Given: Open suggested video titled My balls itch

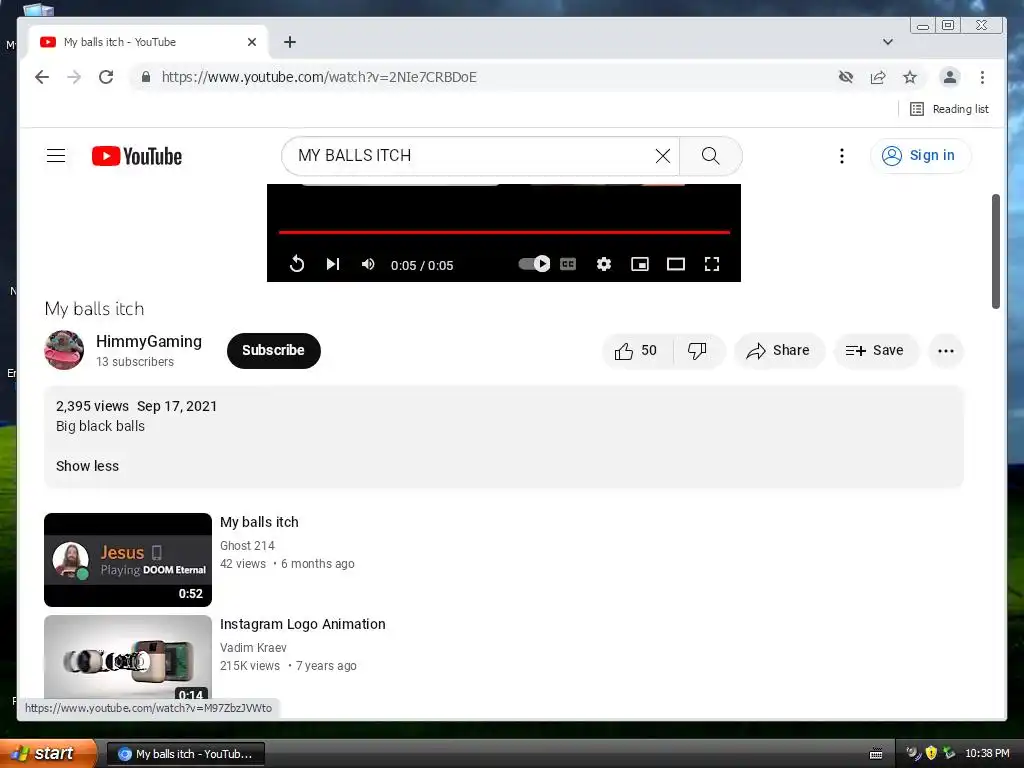Looking at the screenshot, I should click(259, 522).
